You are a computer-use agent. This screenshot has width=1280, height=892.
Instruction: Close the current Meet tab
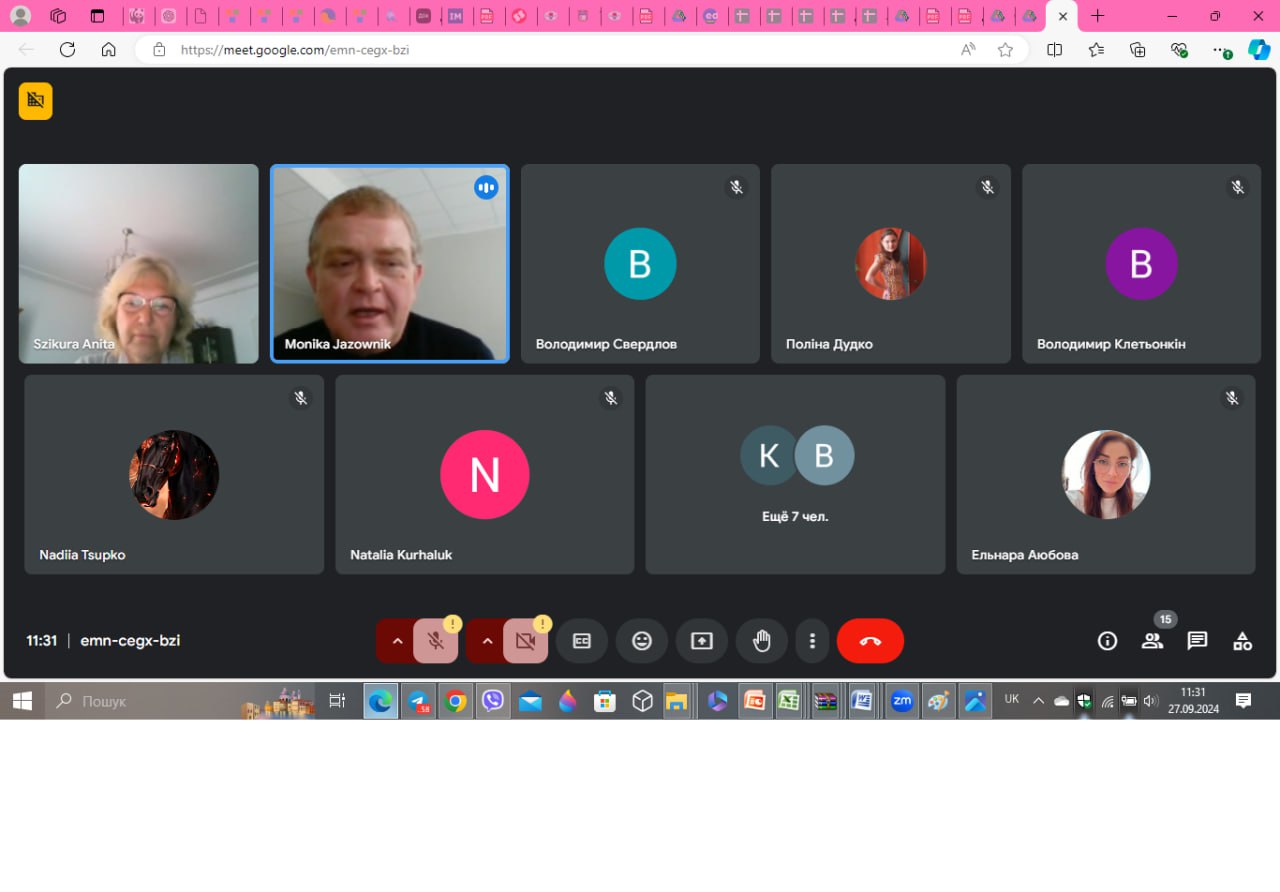(x=1062, y=16)
